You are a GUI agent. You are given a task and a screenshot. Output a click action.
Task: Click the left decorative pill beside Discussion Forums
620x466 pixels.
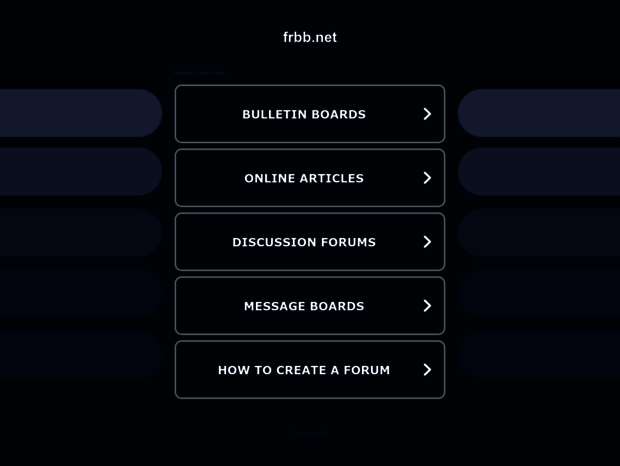coord(80,232)
